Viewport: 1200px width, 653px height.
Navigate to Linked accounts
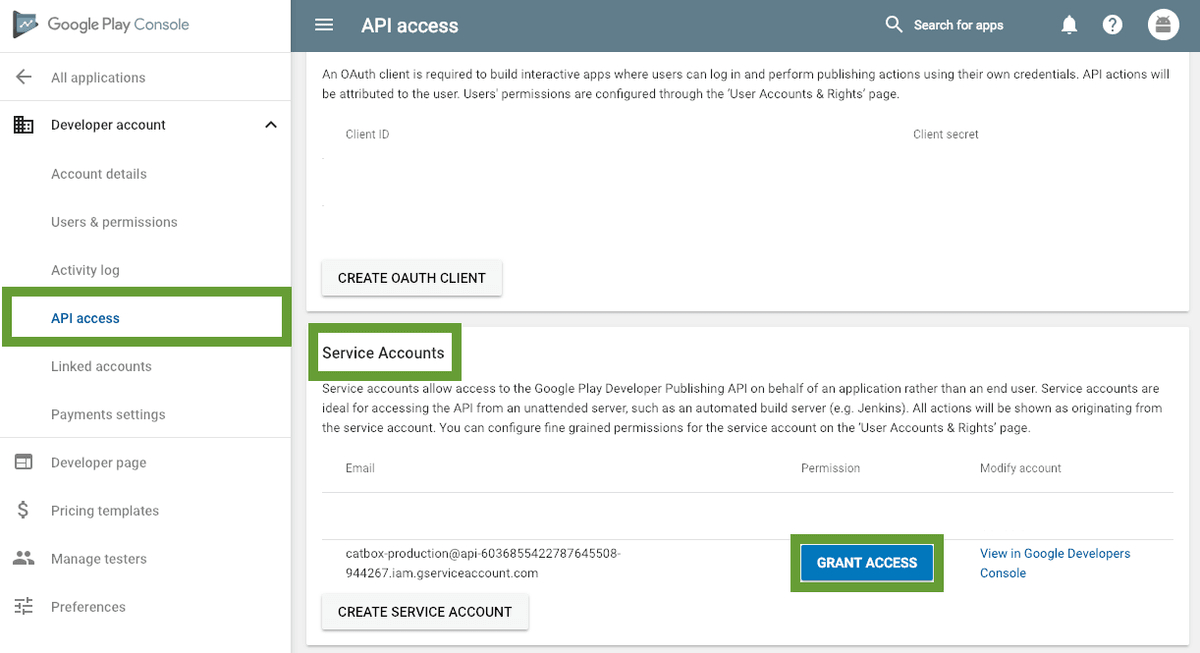(x=101, y=366)
